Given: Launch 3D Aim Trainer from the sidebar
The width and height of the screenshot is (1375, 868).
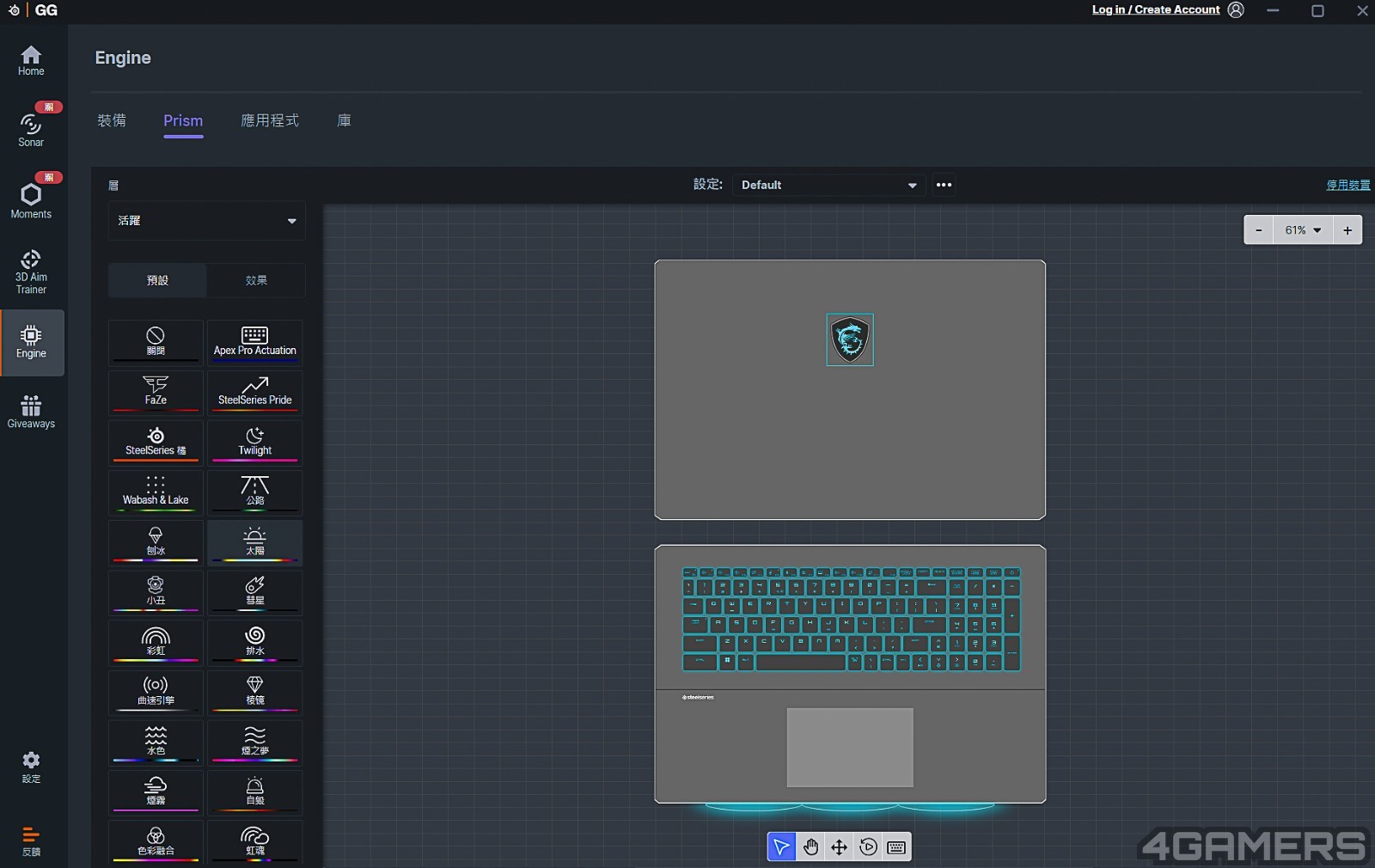Looking at the screenshot, I should [x=31, y=272].
